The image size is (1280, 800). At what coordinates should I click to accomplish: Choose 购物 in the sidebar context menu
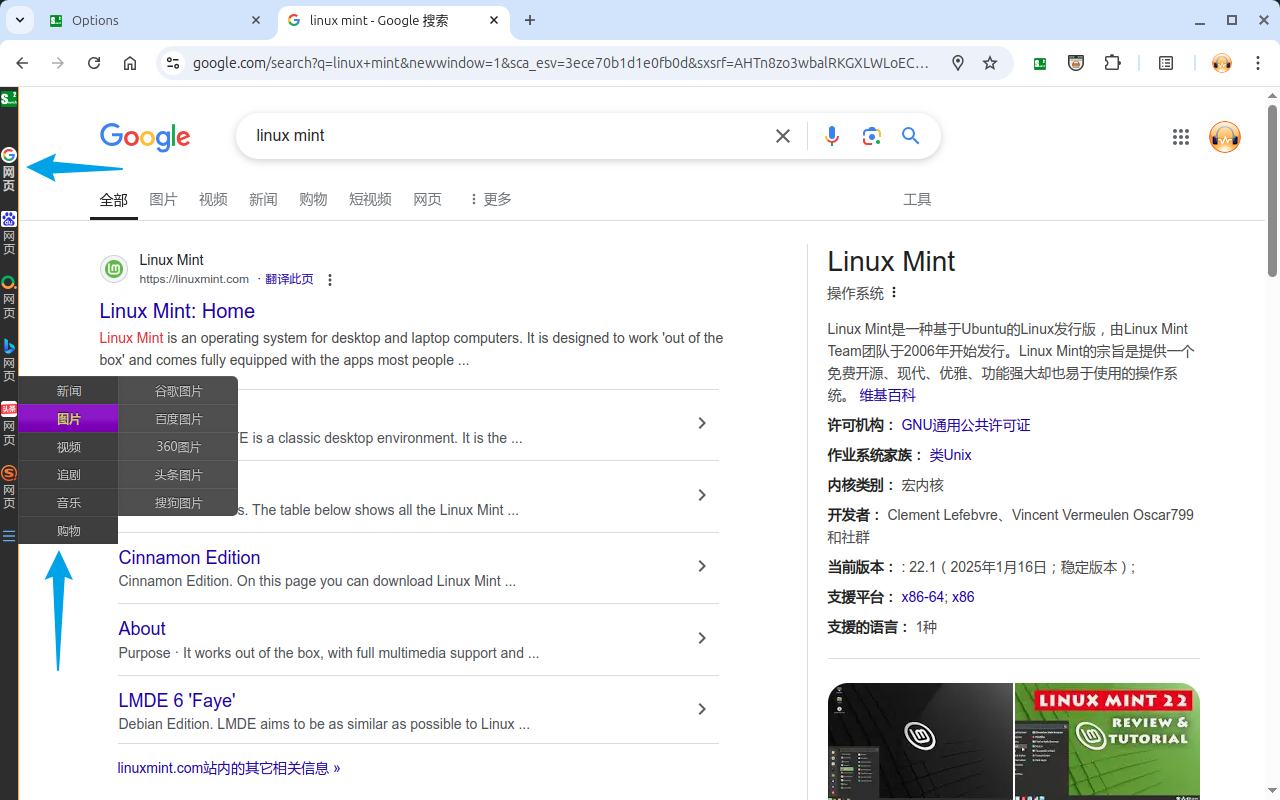pos(68,530)
